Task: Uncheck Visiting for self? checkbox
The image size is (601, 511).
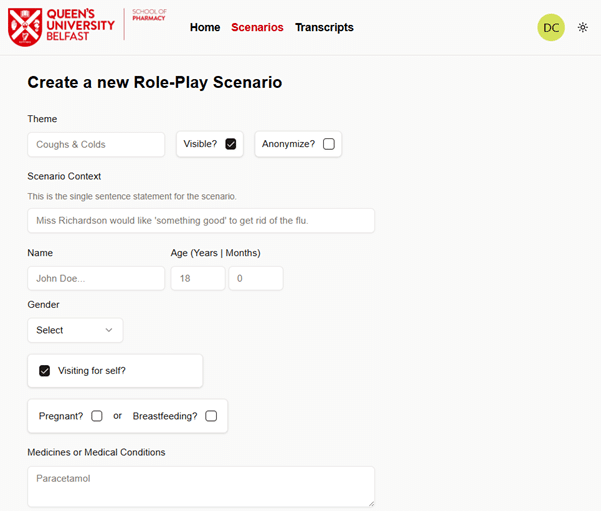Action: pos(45,371)
